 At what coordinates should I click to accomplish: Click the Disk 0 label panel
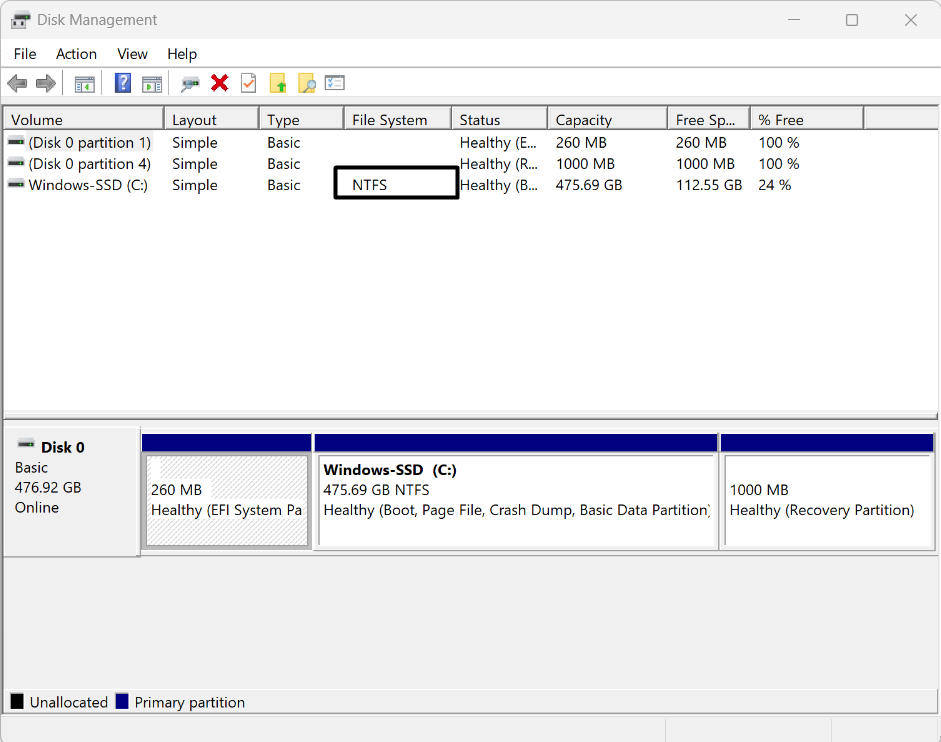71,490
